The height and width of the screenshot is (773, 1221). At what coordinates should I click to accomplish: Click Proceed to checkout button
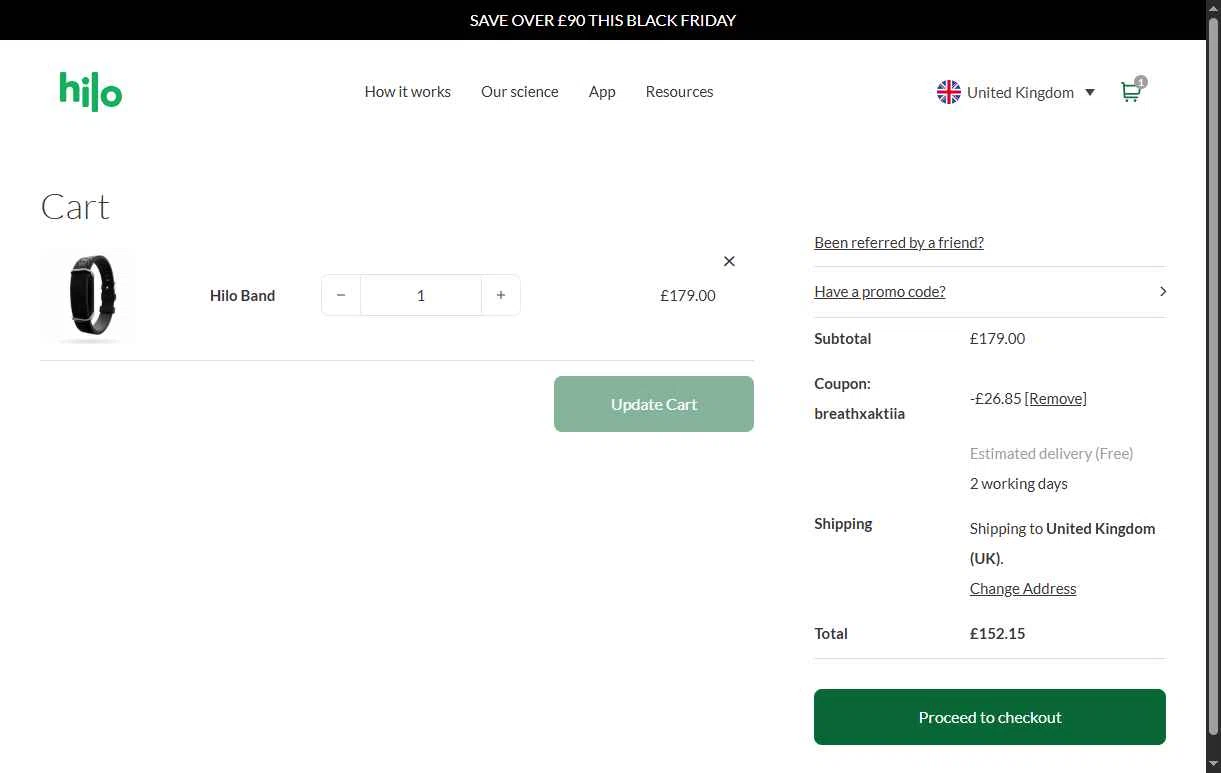990,717
